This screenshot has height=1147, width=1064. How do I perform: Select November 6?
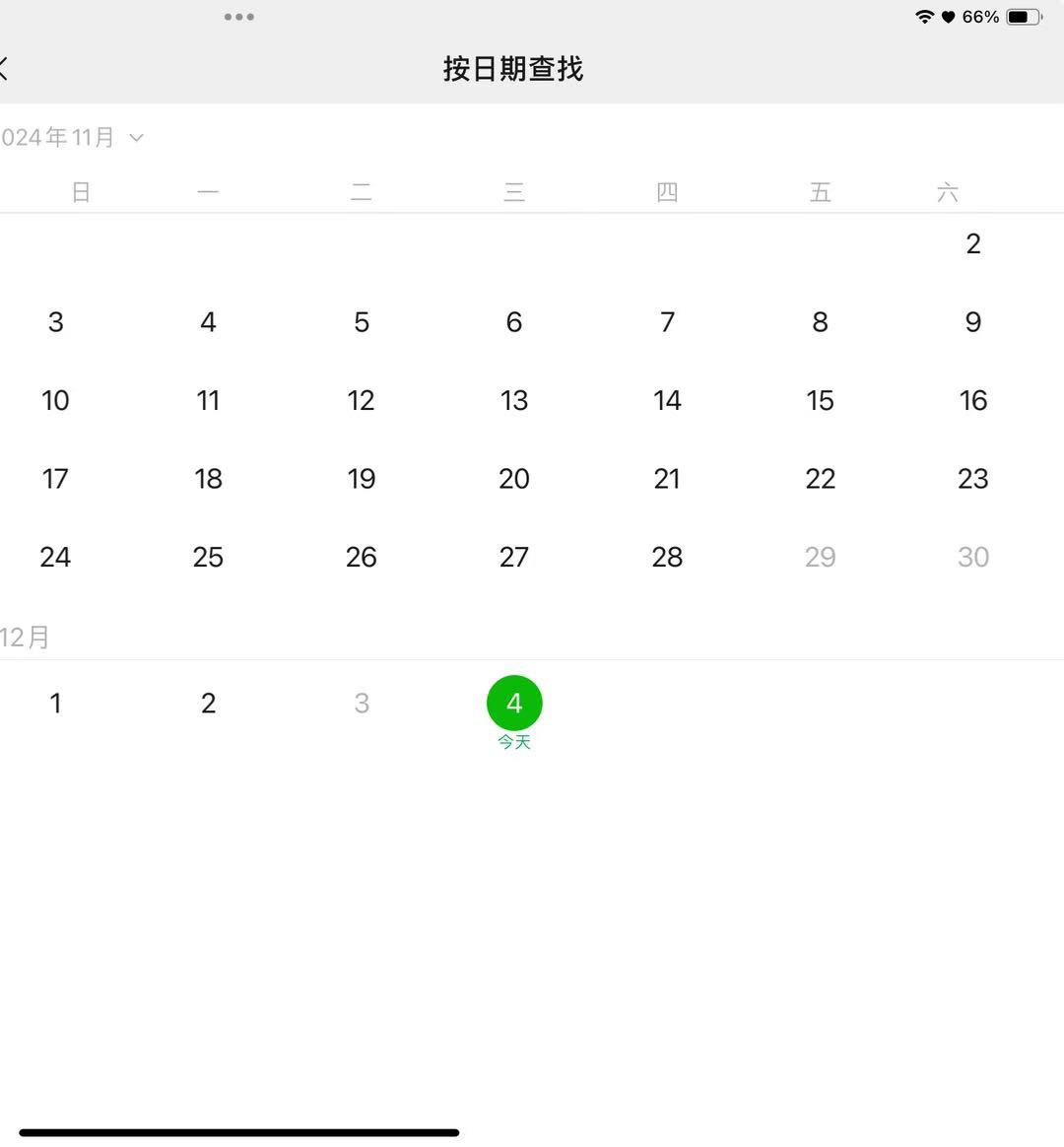[514, 322]
